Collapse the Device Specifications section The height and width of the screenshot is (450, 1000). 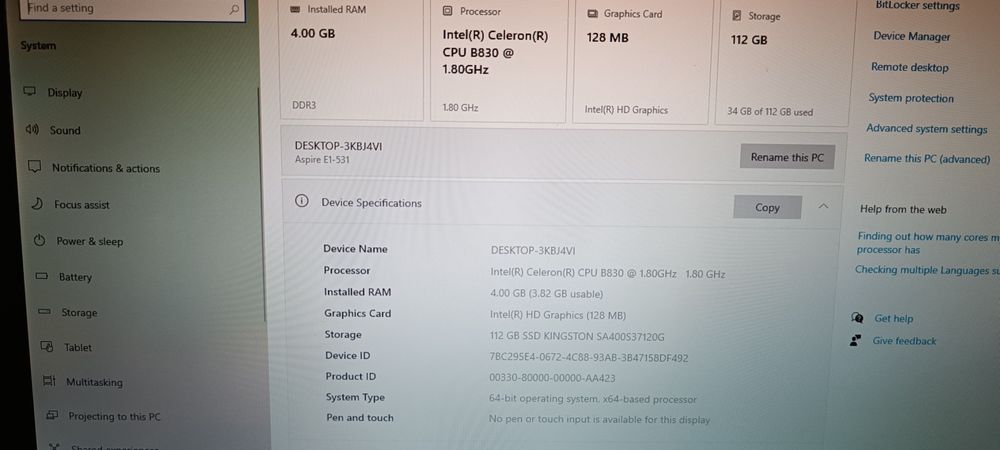(823, 206)
